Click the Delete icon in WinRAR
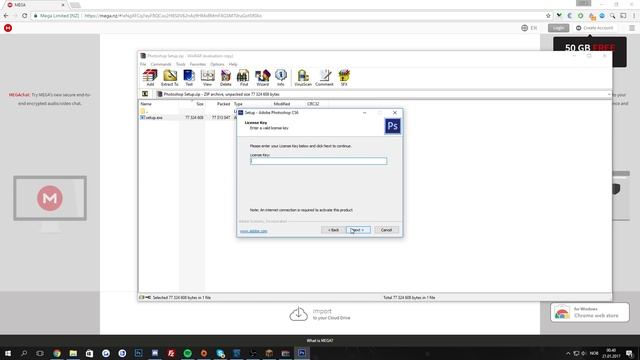The image size is (640, 360). pos(226,77)
